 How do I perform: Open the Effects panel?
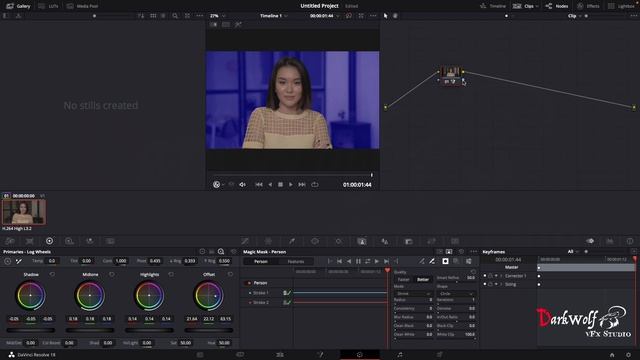[588, 6]
